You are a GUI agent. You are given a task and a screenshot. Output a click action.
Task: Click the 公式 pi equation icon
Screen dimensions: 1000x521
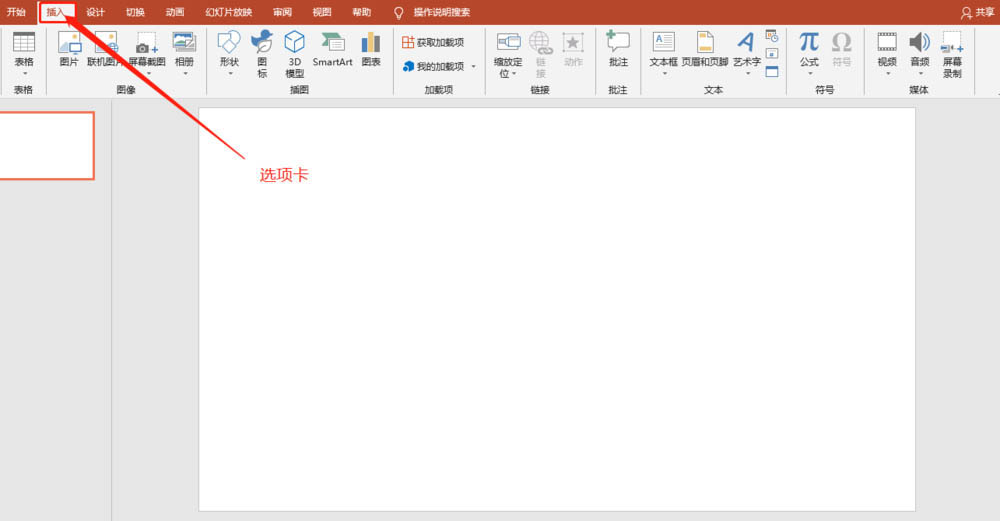(809, 42)
